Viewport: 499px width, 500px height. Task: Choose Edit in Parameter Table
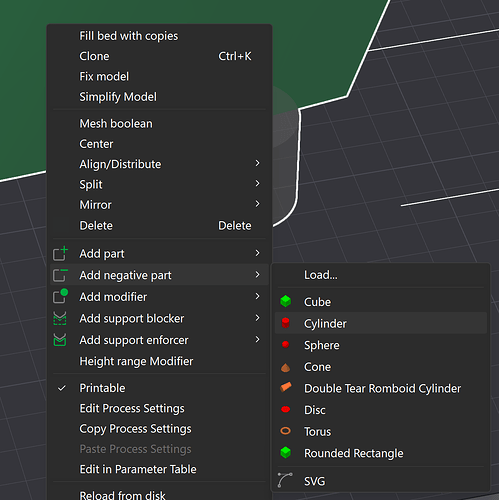tap(138, 469)
